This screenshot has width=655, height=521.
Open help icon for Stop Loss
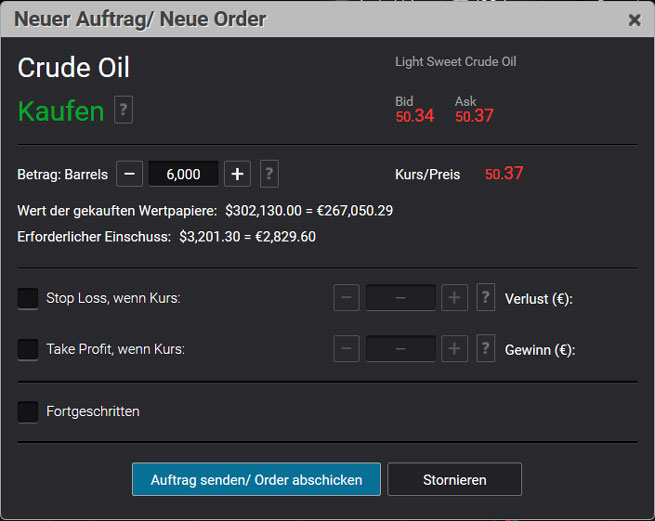[486, 297]
